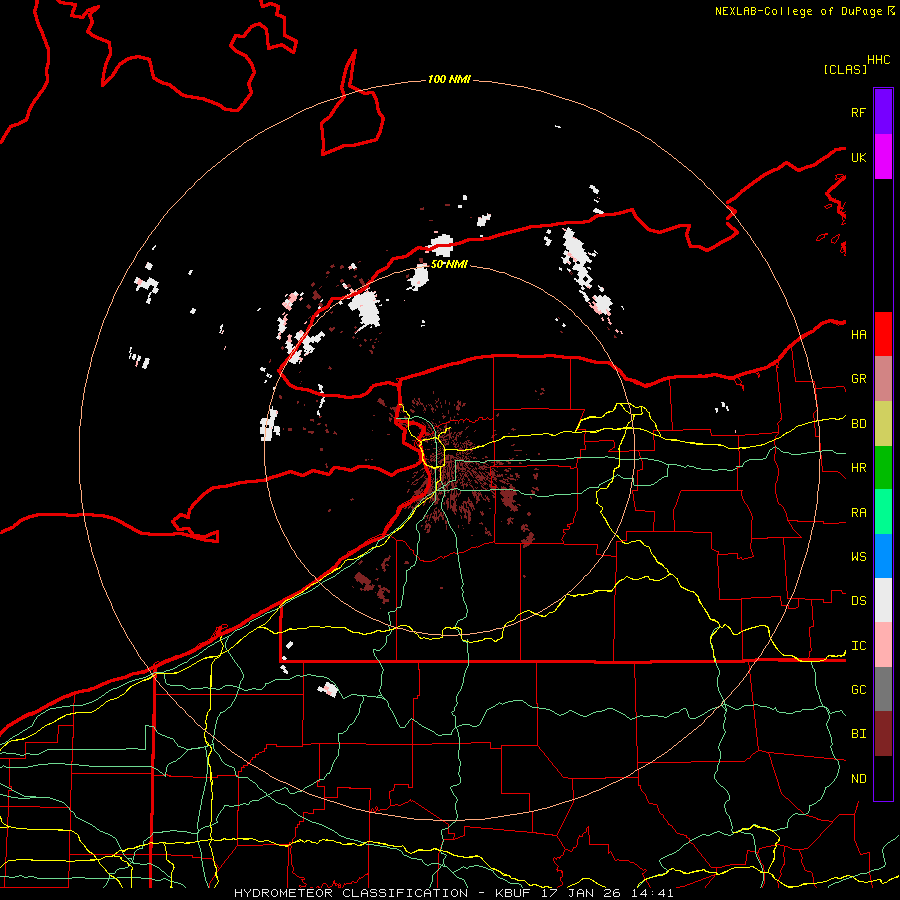Click the DS legend label
The image size is (900, 900).
(858, 601)
